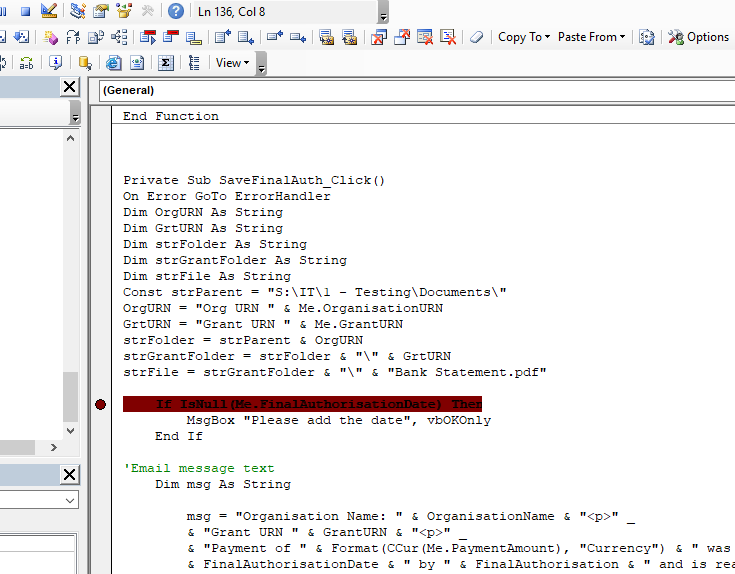
Task: Click 'Dim msg As String' line
Action: 223,484
